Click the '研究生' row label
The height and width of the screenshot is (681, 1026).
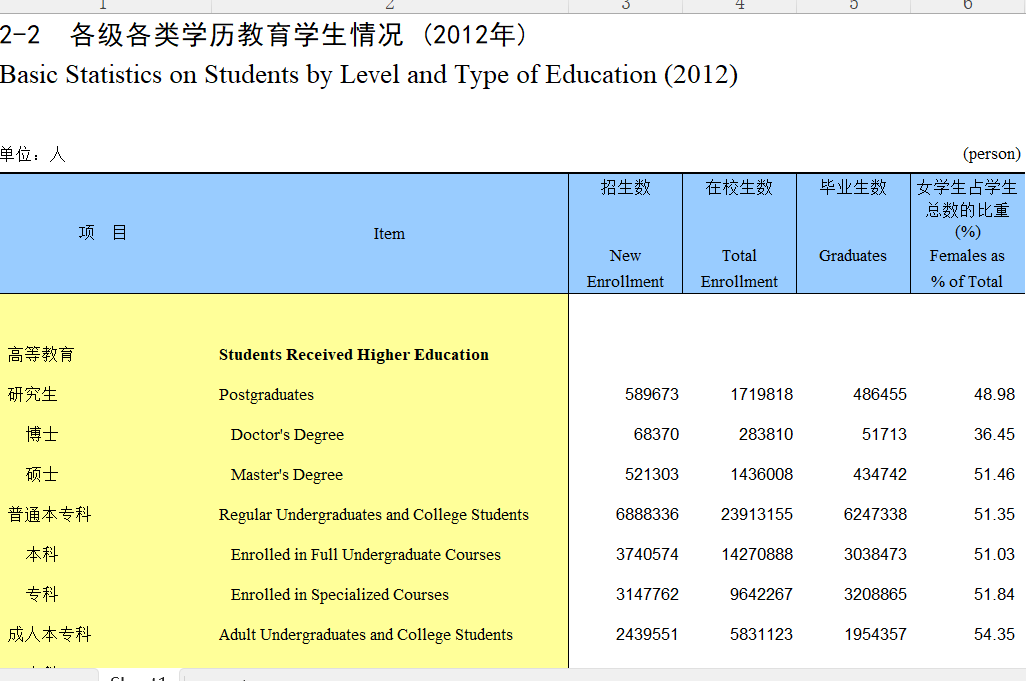(33, 394)
